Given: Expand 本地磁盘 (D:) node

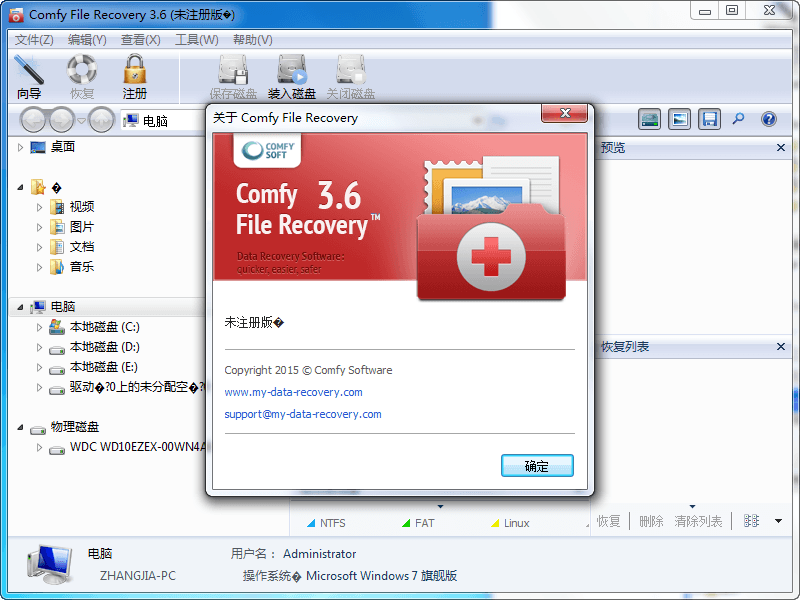Looking at the screenshot, I should [39, 347].
